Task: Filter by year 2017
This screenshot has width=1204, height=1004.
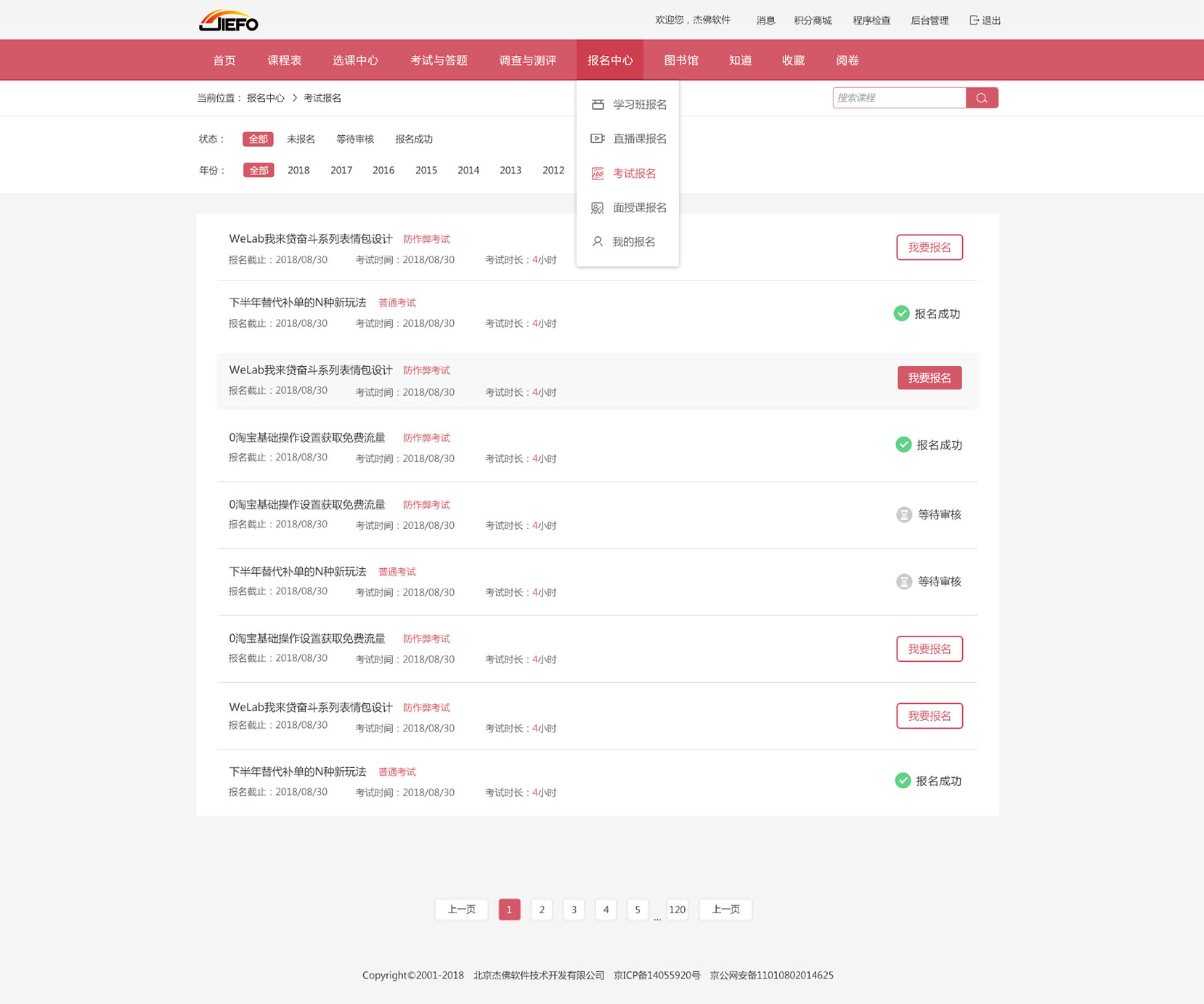Action: [x=341, y=170]
